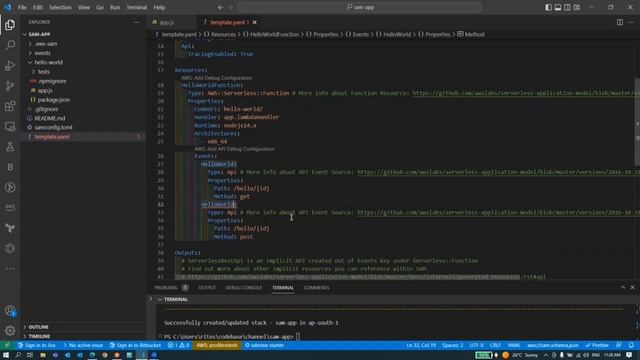The height and width of the screenshot is (360, 640).
Task: Click the editor vertical scrollbar
Action: (637, 122)
